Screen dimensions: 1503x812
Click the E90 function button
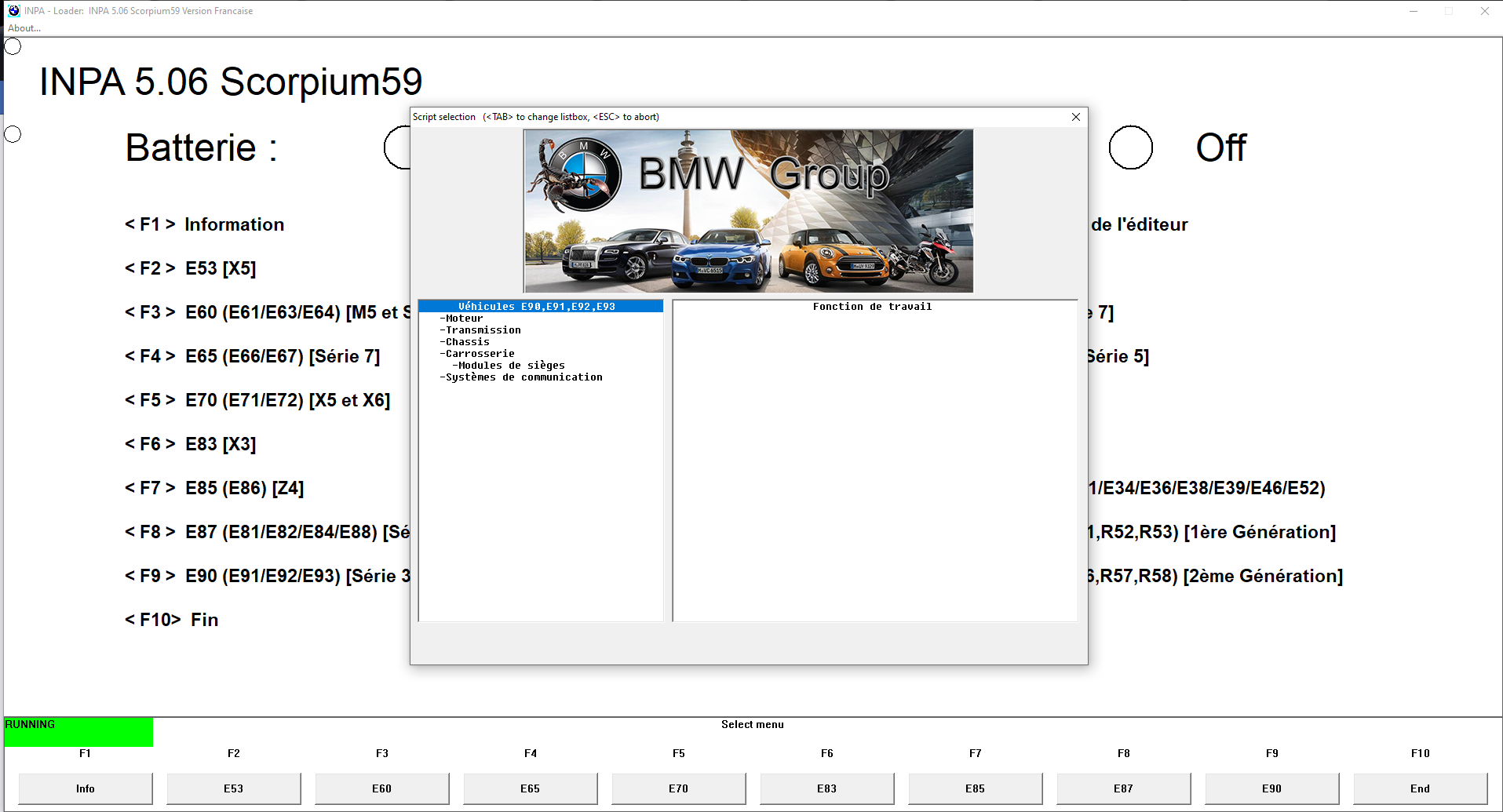tap(1272, 788)
